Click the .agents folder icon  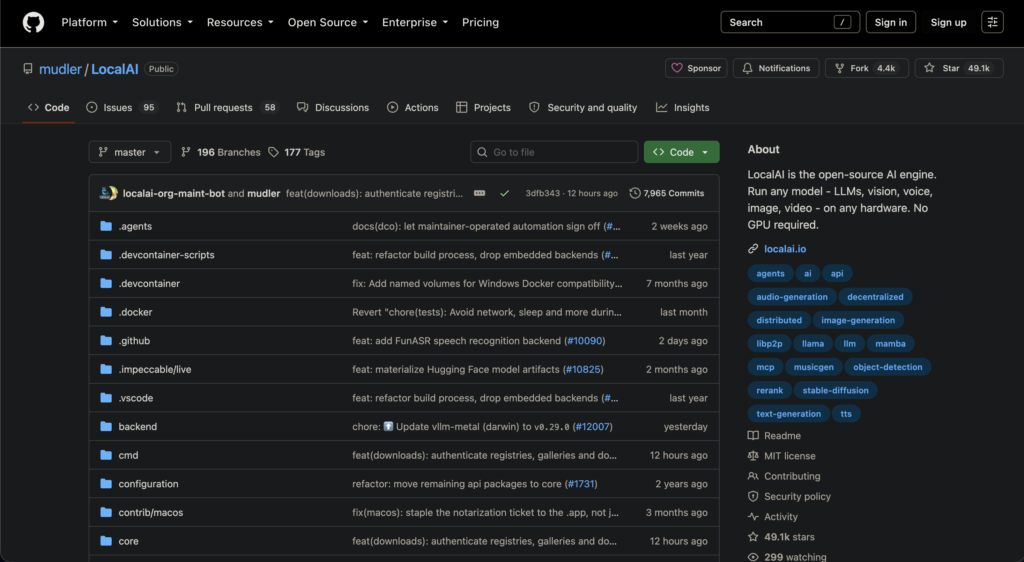(x=106, y=226)
